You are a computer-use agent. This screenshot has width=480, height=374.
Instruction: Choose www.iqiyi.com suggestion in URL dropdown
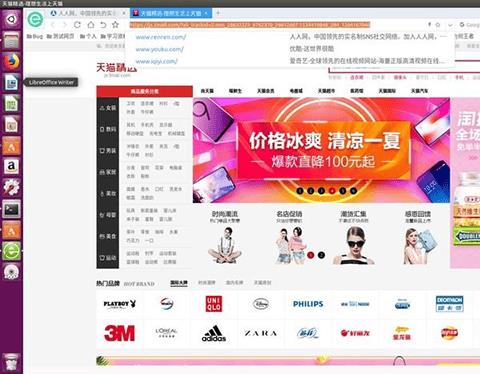pos(156,61)
